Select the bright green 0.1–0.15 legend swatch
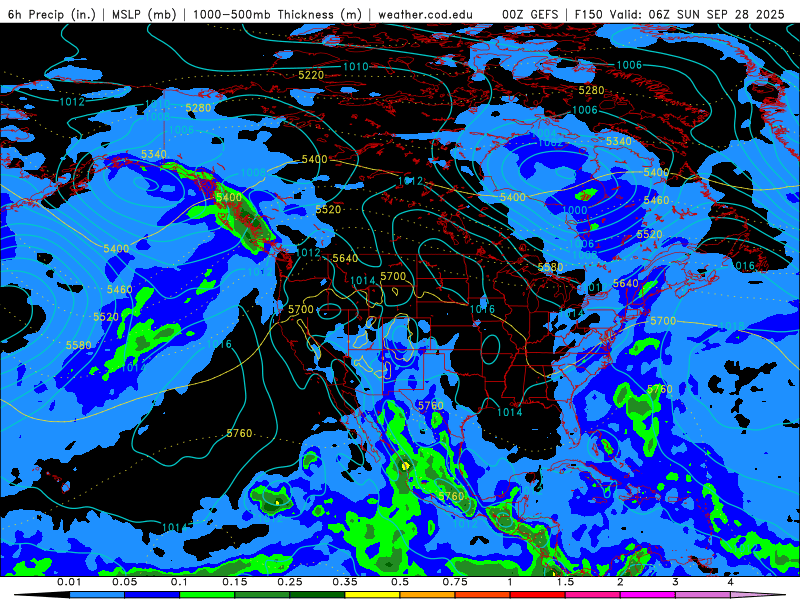 pos(207,595)
